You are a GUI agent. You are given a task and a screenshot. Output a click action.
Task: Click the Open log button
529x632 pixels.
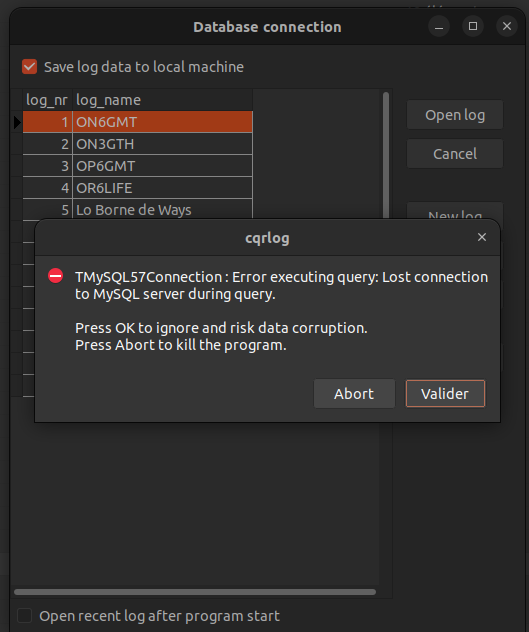tap(455, 115)
